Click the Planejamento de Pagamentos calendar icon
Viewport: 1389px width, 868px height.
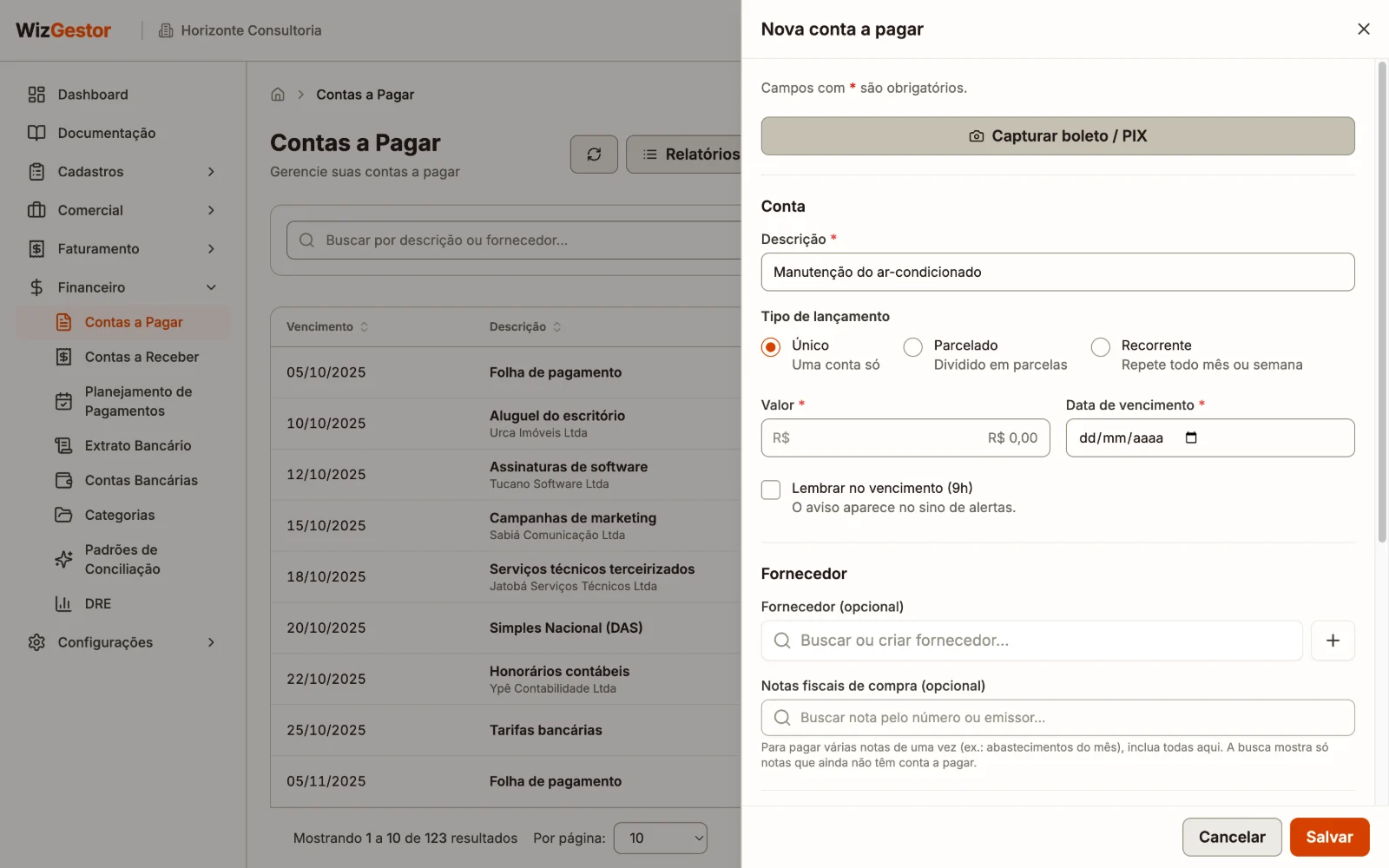pos(63,401)
